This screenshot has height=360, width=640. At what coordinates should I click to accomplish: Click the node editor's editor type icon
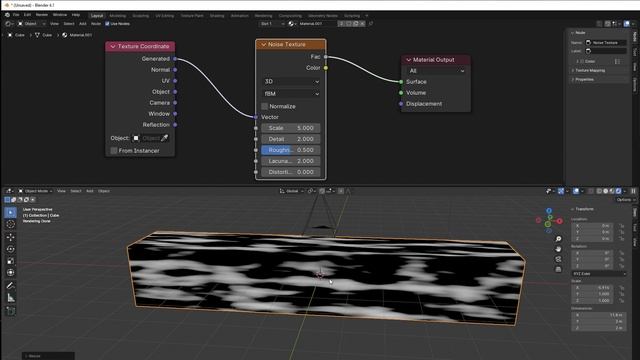(8, 24)
